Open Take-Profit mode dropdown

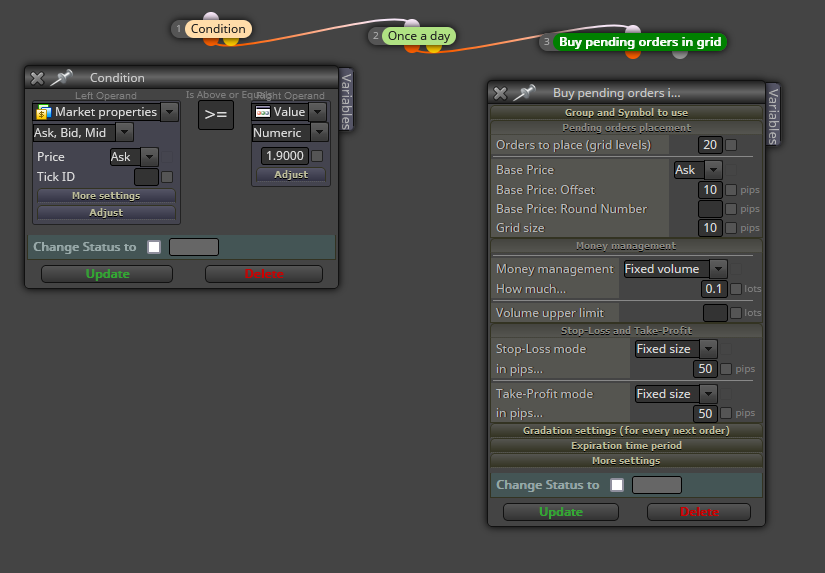point(708,394)
